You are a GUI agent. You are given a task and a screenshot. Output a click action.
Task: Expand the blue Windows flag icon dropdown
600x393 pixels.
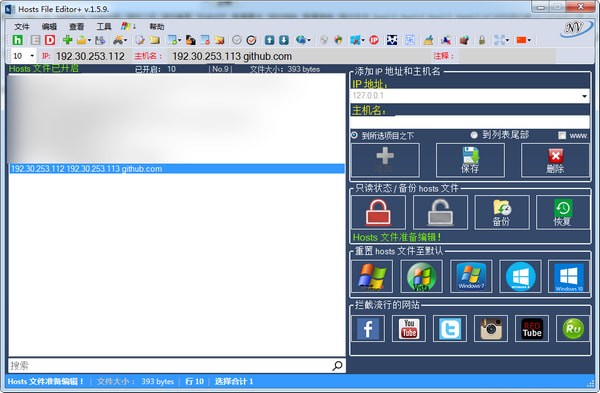tap(363, 40)
